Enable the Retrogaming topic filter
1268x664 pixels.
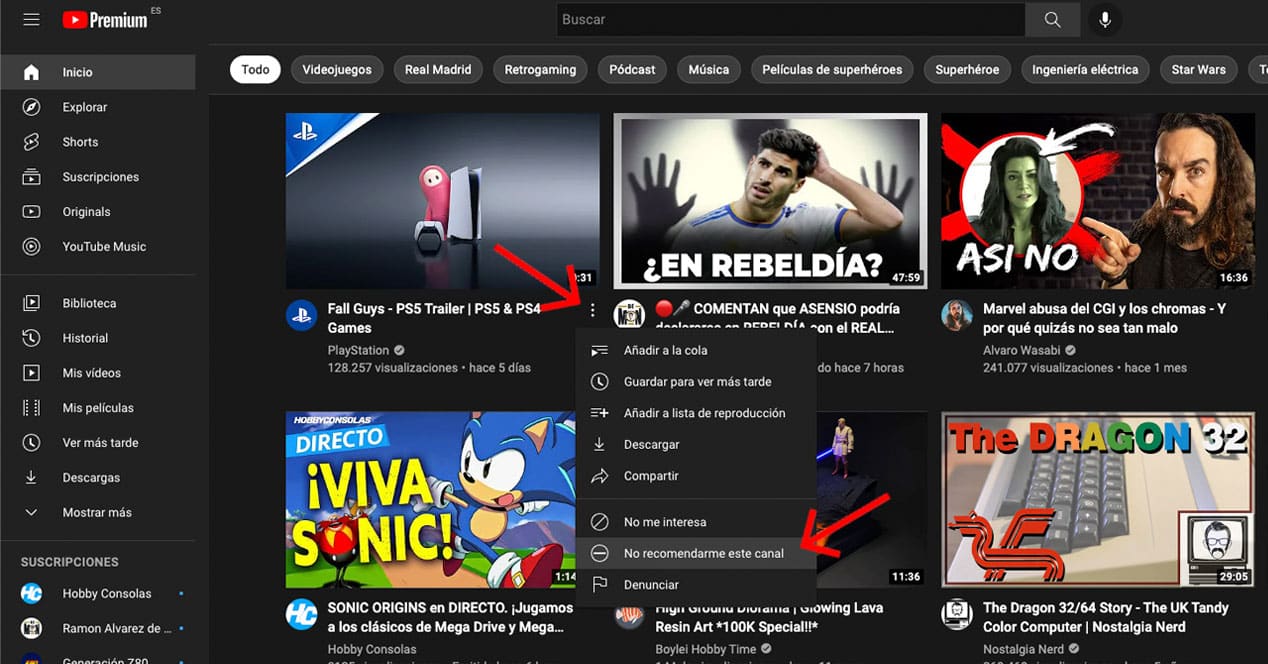click(540, 69)
